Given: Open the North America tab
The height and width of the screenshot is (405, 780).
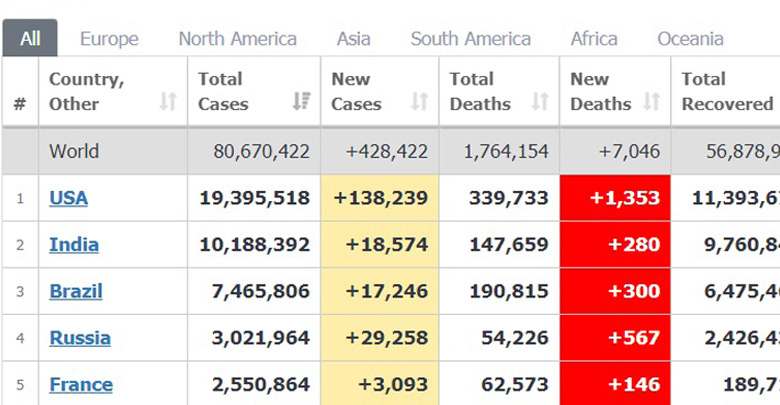Looking at the screenshot, I should click(x=237, y=39).
